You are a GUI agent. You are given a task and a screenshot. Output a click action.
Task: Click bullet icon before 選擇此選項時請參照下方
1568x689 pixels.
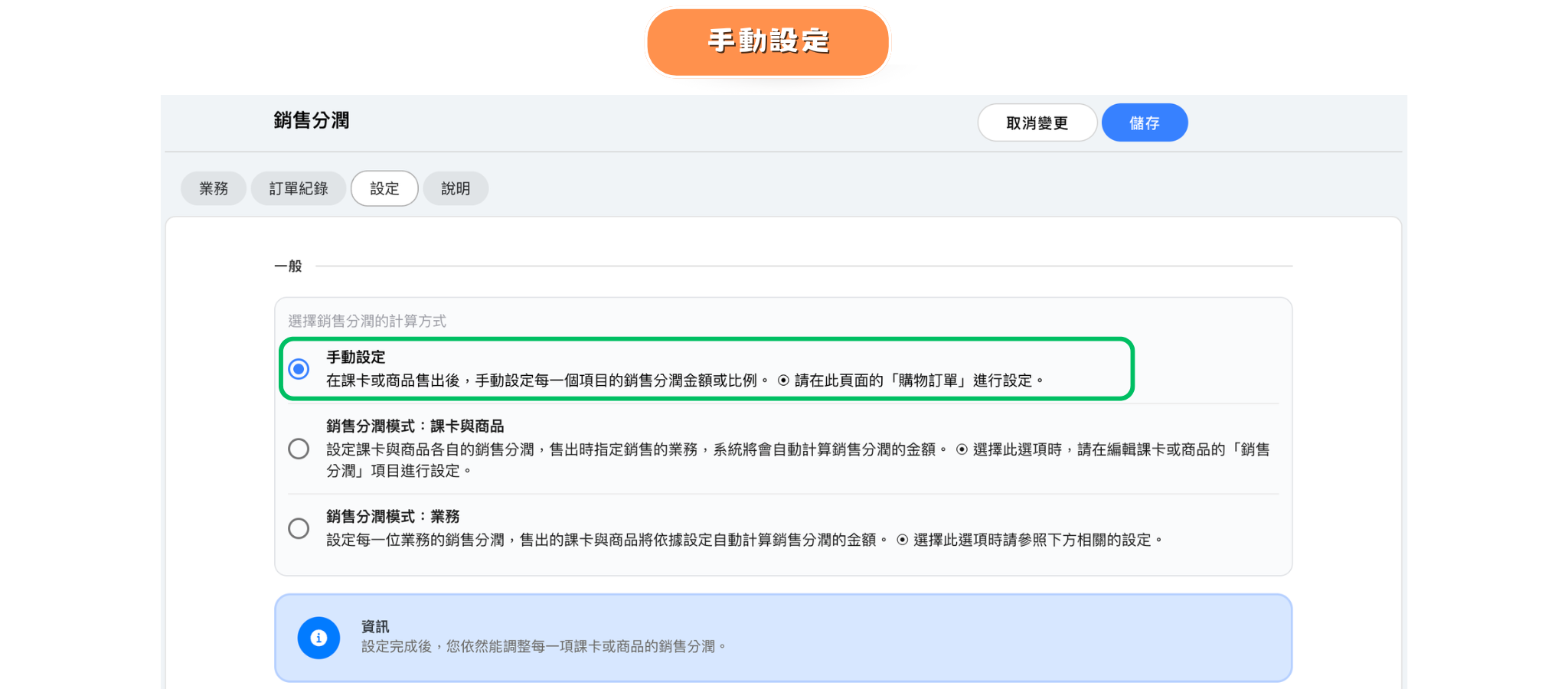tap(903, 540)
